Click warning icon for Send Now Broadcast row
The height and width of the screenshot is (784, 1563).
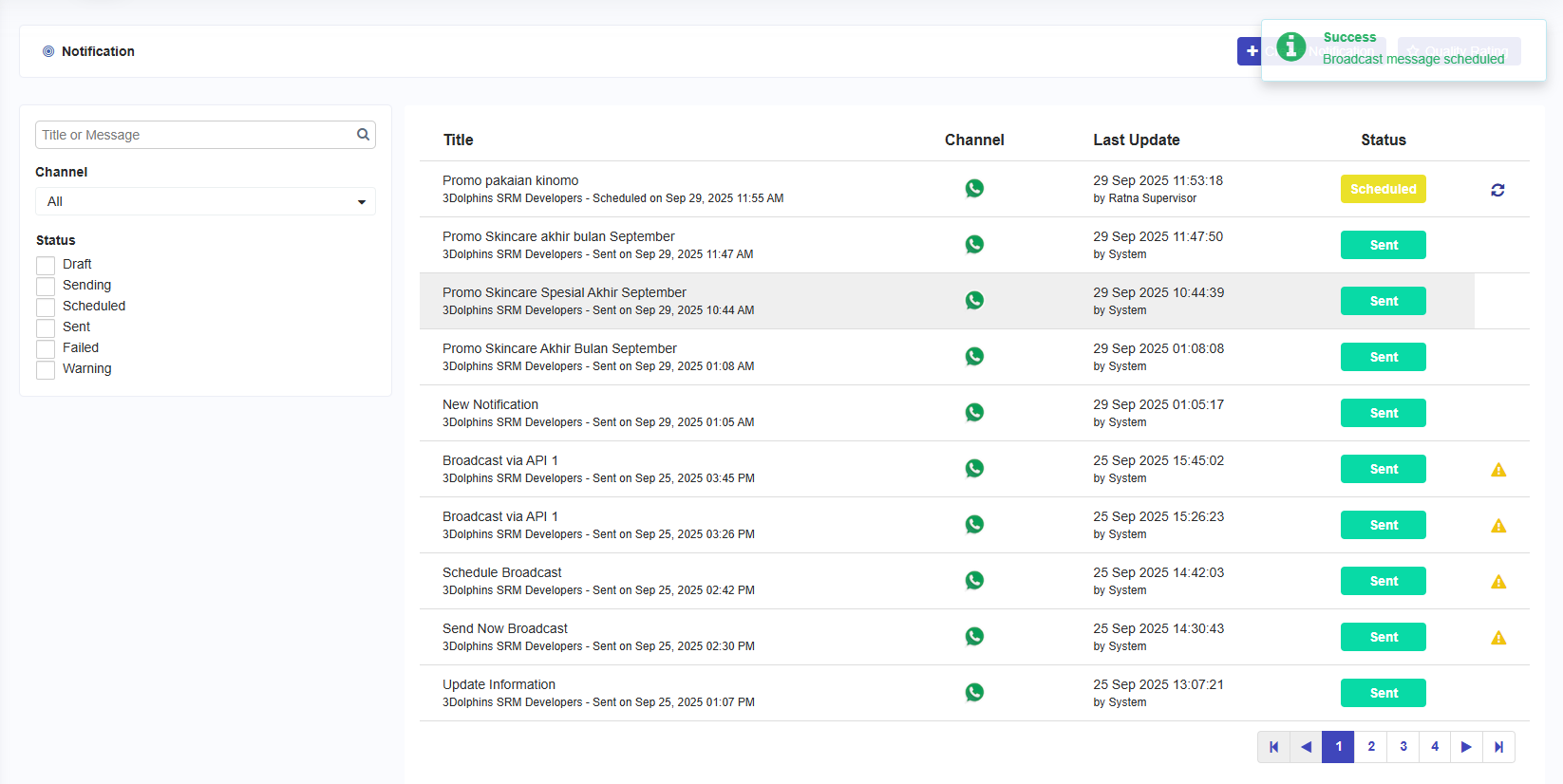click(x=1498, y=638)
